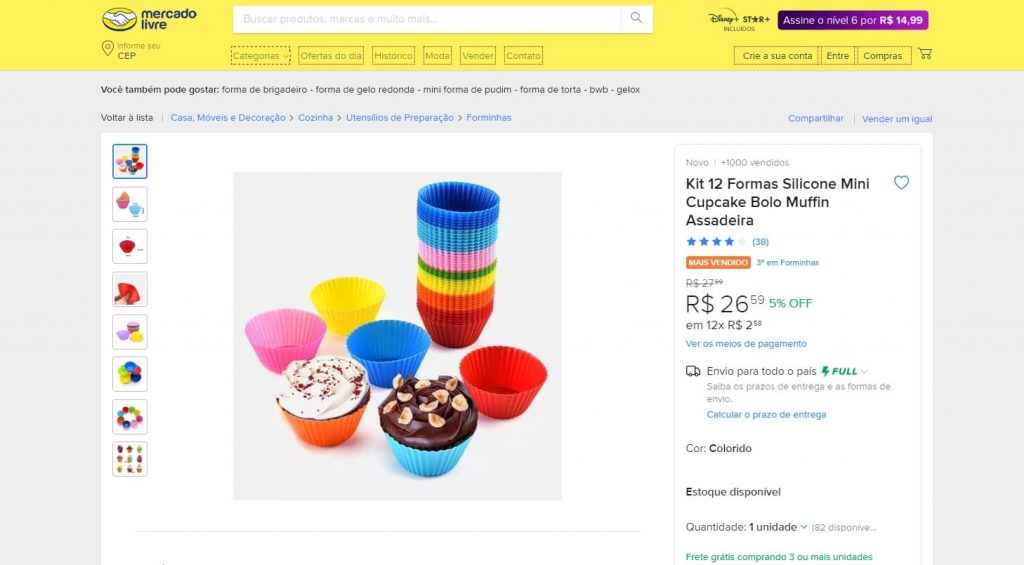This screenshot has width=1024, height=565.
Task: Open Ofertas do dia menu item
Action: 331,56
